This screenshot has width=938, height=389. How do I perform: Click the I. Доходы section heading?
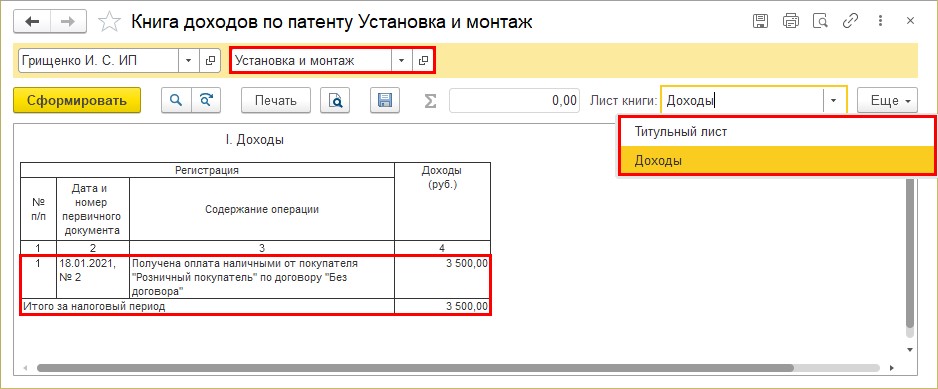tap(254, 140)
